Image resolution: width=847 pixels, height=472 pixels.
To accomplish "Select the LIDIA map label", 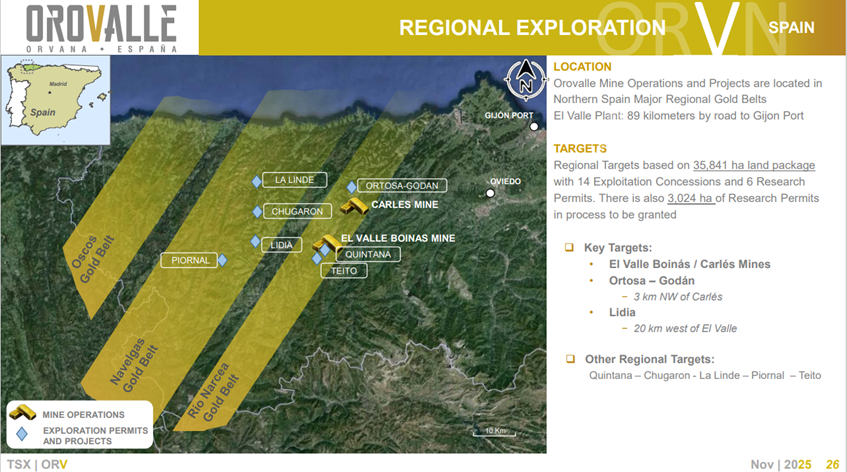I will [x=281, y=245].
